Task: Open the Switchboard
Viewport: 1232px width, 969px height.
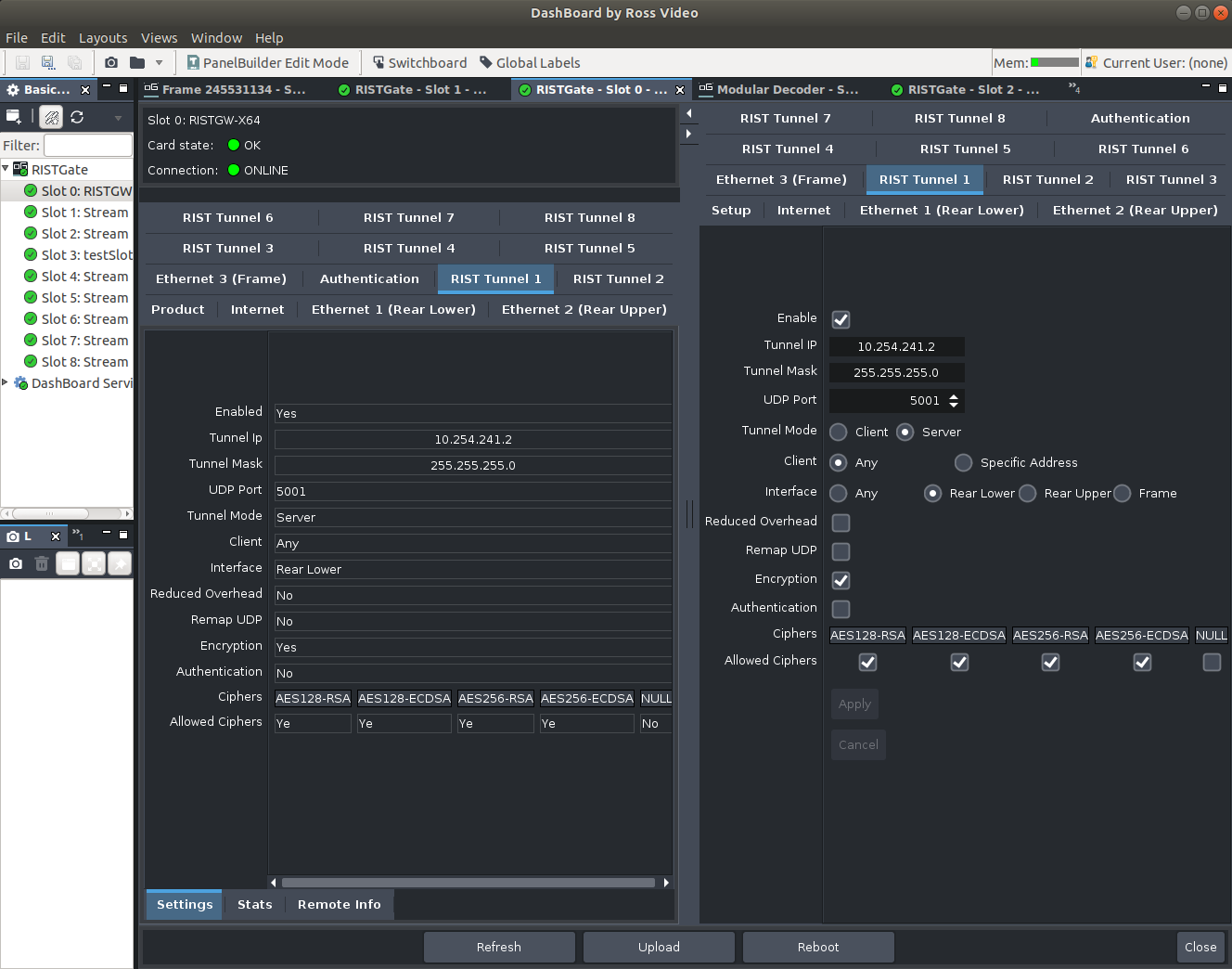Action: (420, 62)
